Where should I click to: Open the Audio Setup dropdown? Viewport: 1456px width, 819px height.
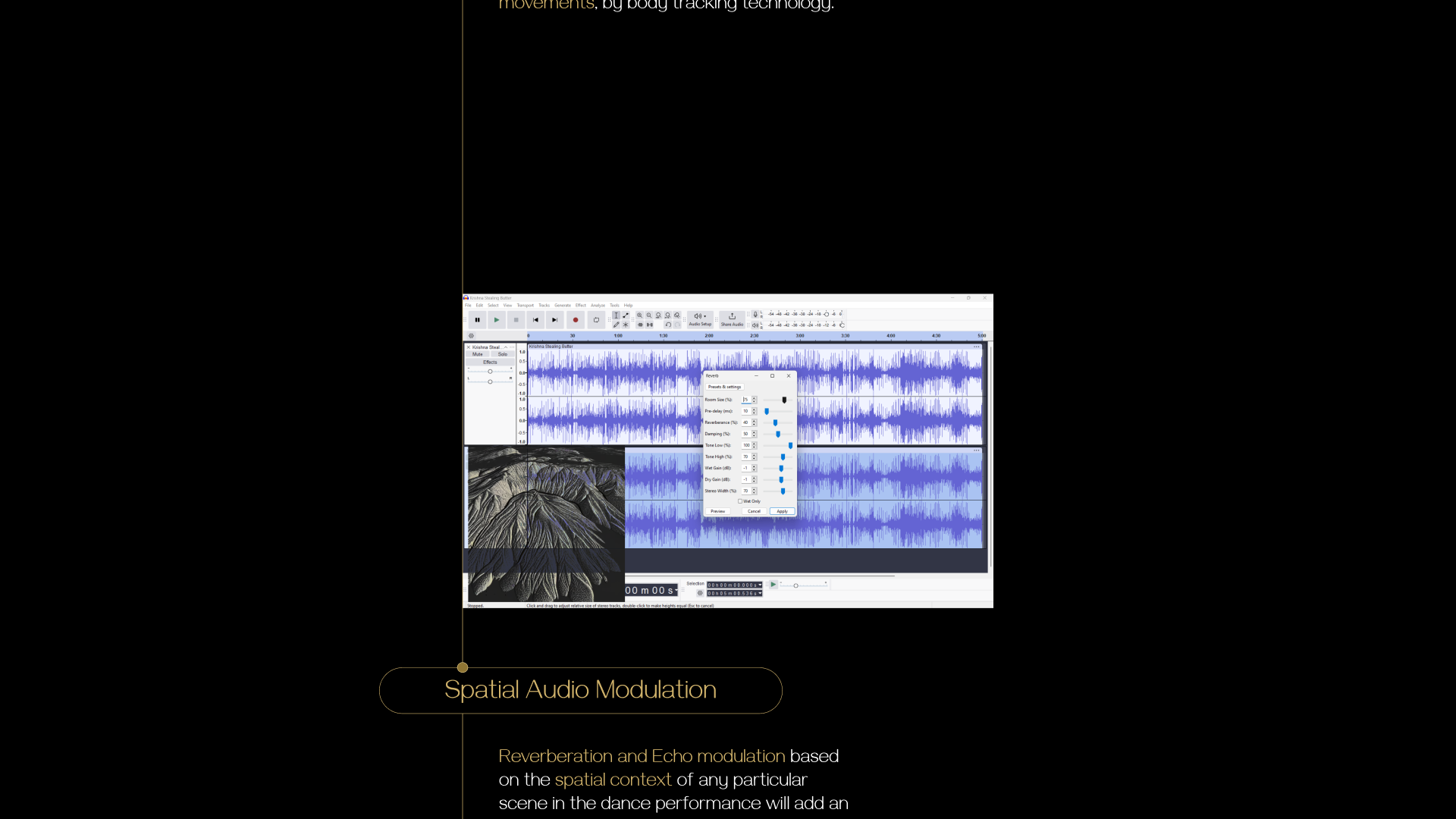700,319
